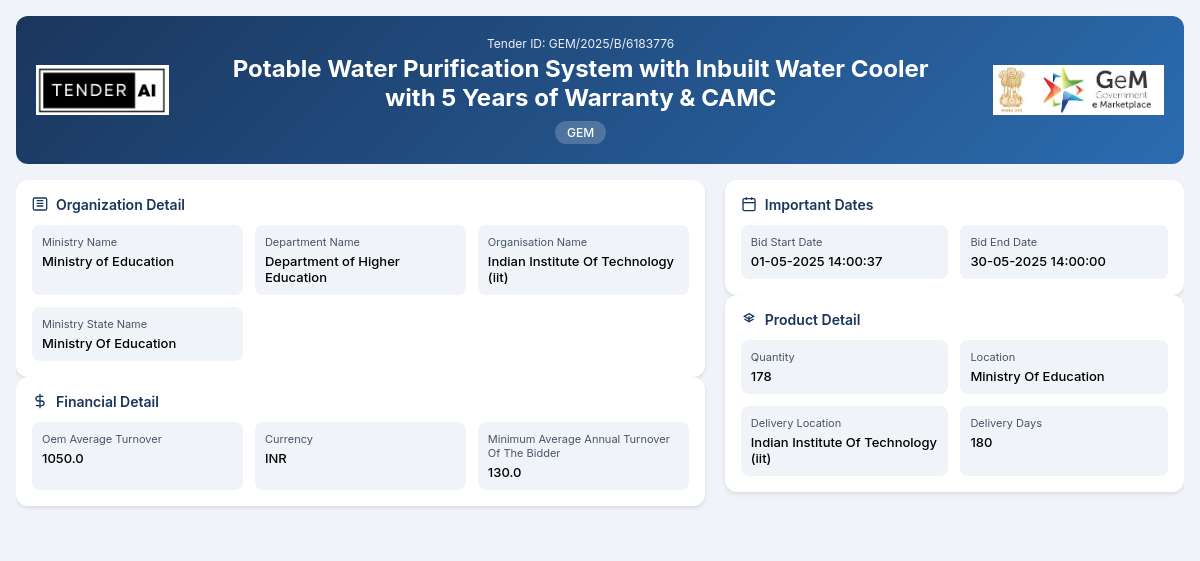Viewport: 1200px width, 561px height.
Task: Click the Oem Average Turnover card
Action: (x=137, y=456)
